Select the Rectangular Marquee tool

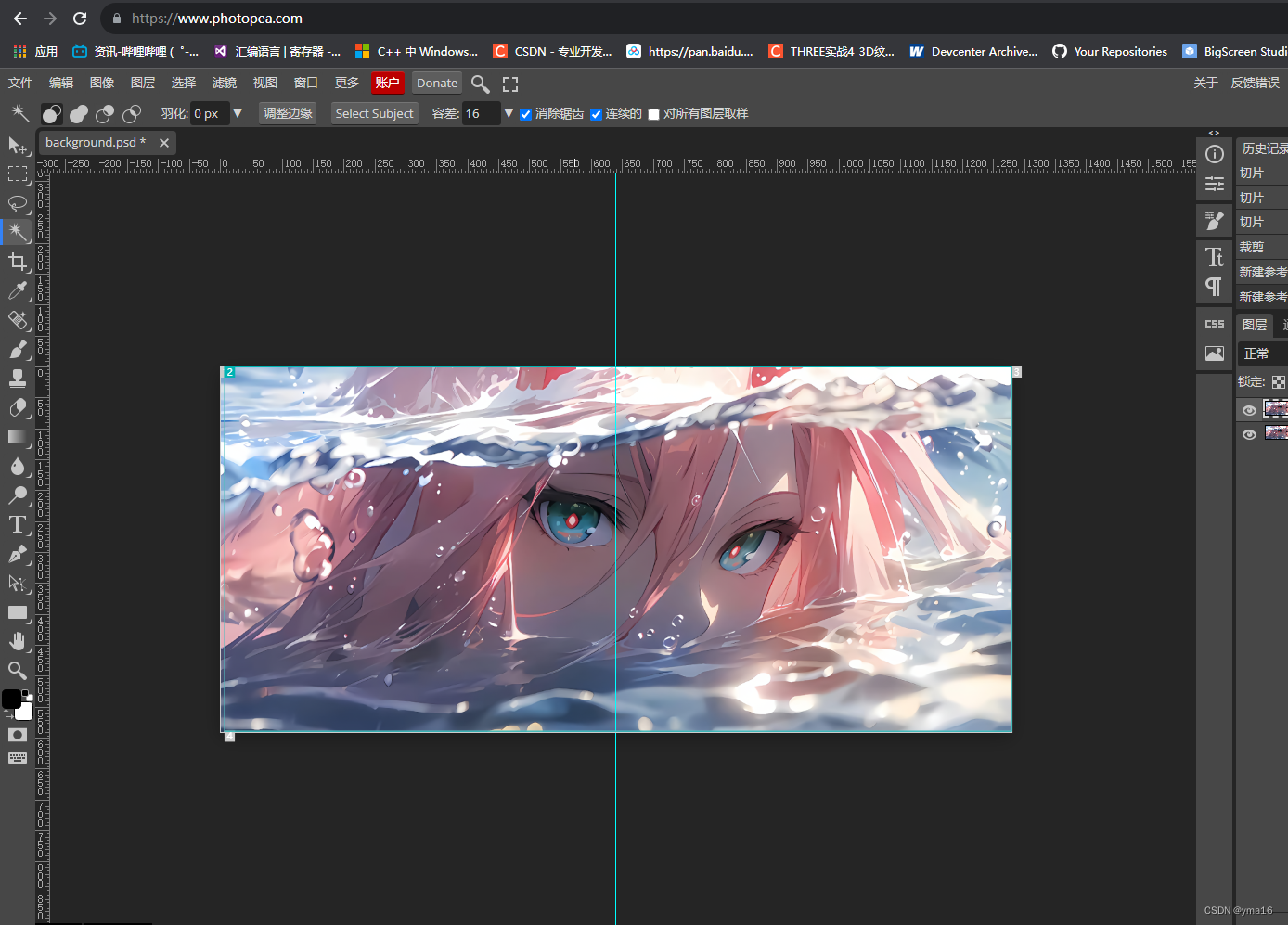(x=18, y=174)
